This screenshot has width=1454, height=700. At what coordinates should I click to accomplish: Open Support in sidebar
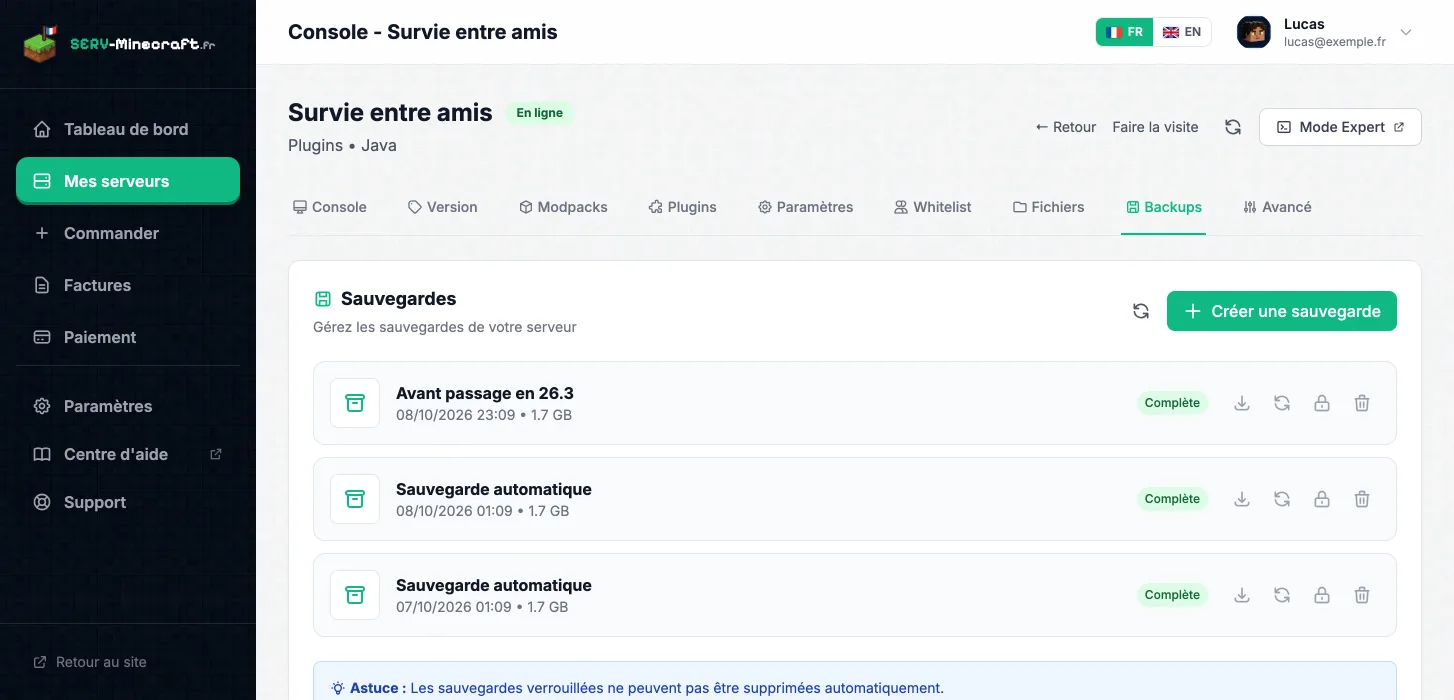[x=128, y=502]
